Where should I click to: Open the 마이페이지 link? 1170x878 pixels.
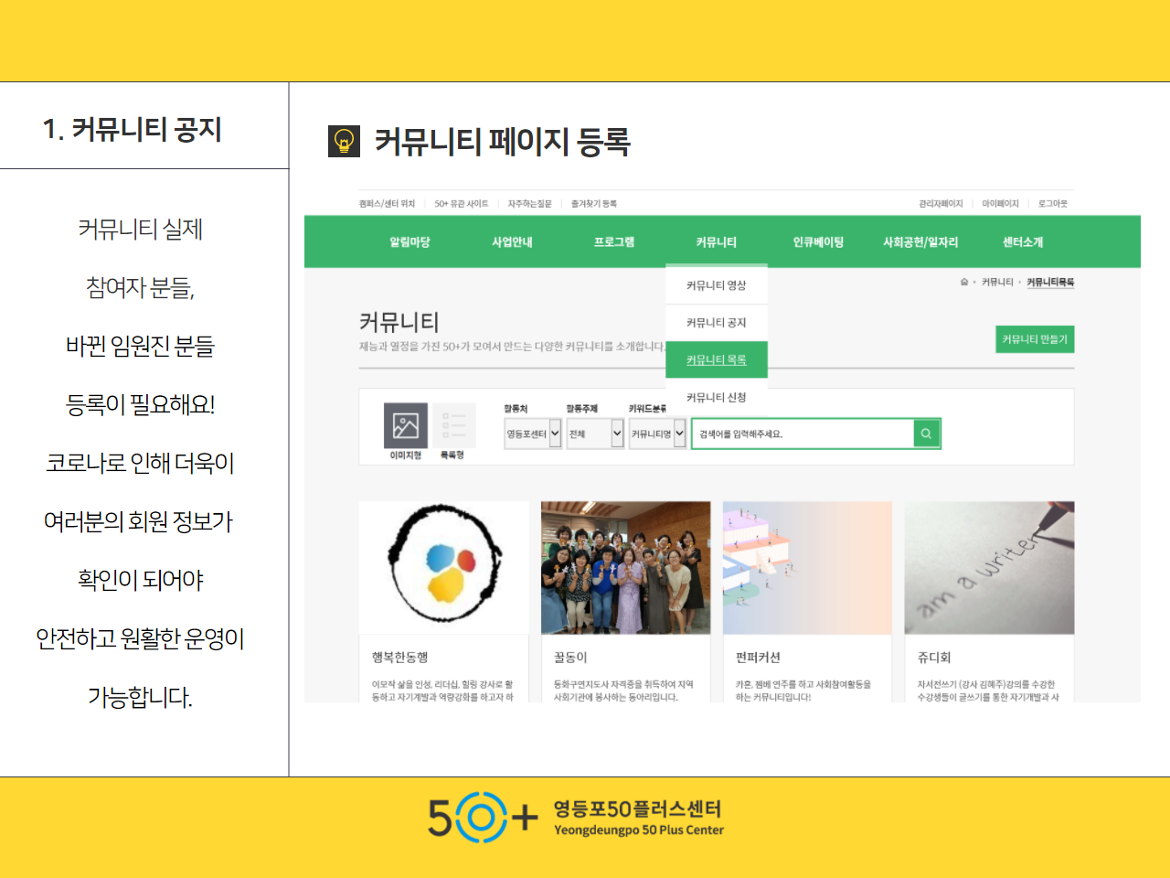(1000, 203)
